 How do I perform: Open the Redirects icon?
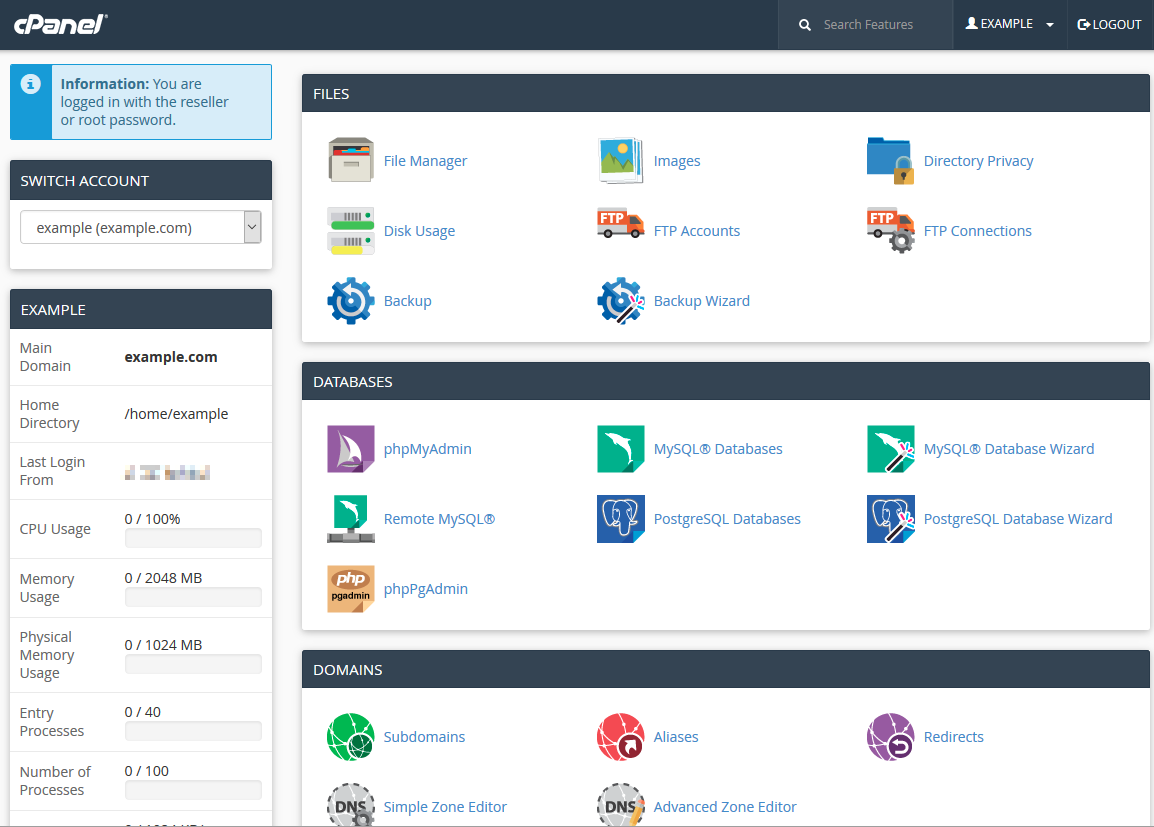click(x=891, y=737)
